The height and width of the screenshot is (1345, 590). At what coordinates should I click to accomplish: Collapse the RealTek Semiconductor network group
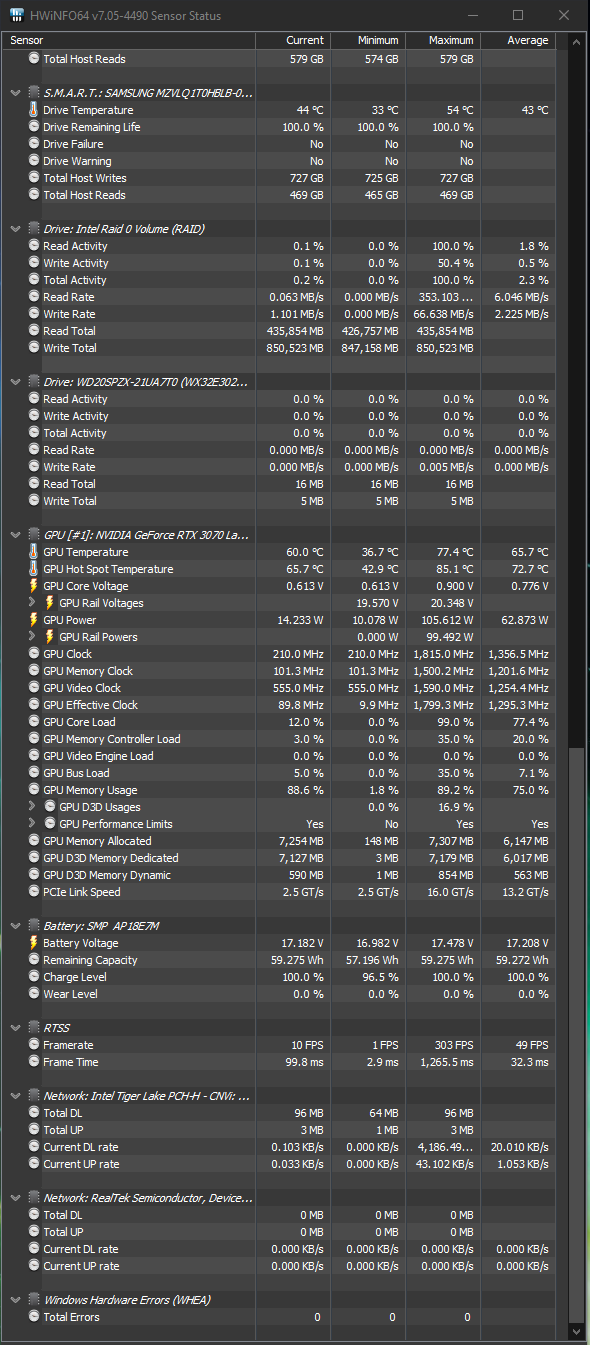(x=15, y=1197)
